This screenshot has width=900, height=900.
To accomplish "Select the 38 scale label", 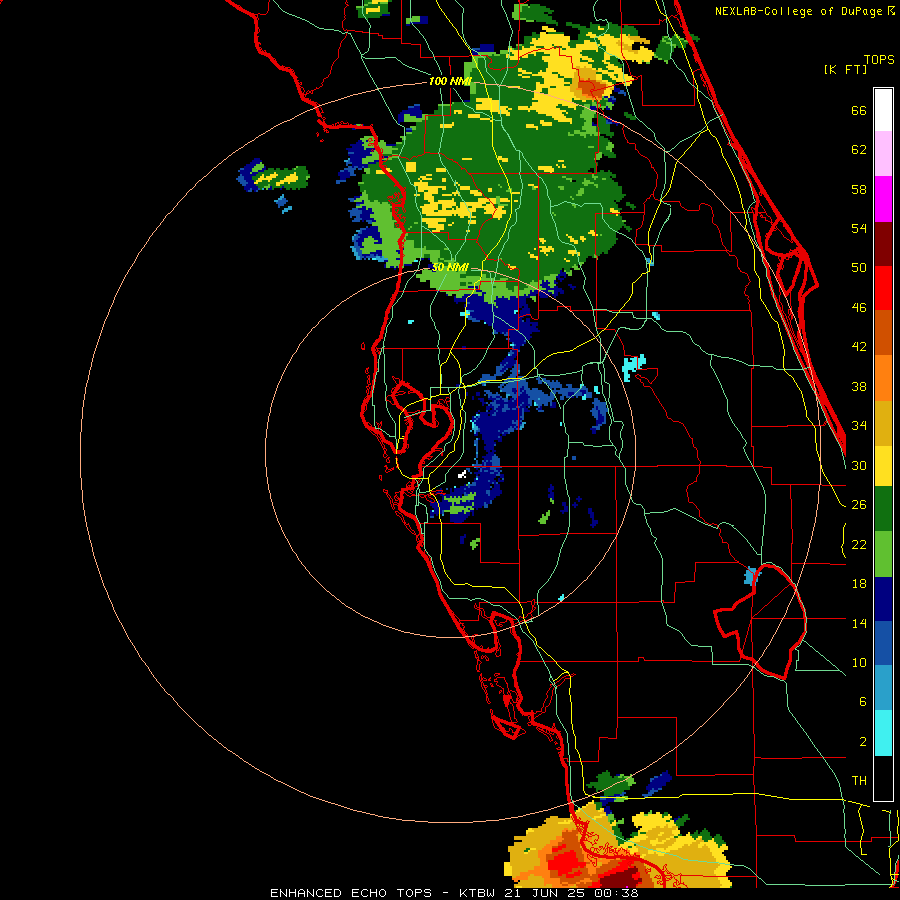I will pyautogui.click(x=859, y=386).
